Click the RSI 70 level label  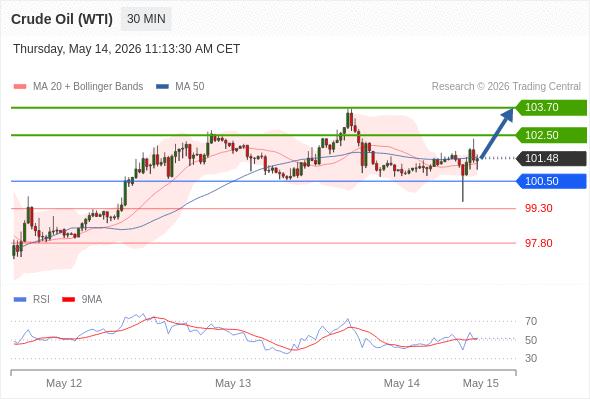(531, 321)
